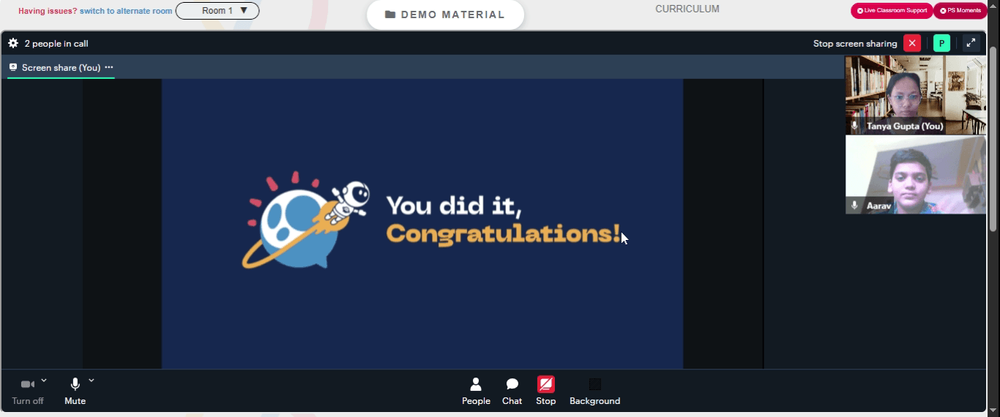This screenshot has height=417, width=1000.
Task: Click the Congratulations slide in shared screen
Action: [x=422, y=224]
